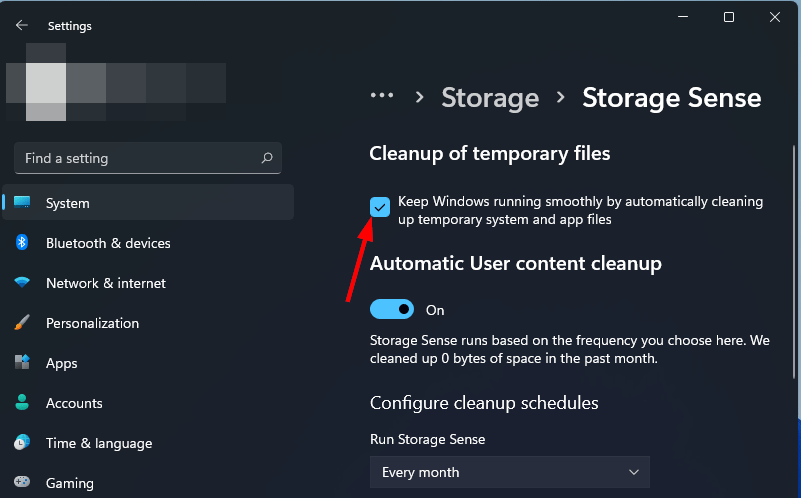The width and height of the screenshot is (801, 498).
Task: Click the vertical scrollbar of the settings page
Action: [x=795, y=262]
